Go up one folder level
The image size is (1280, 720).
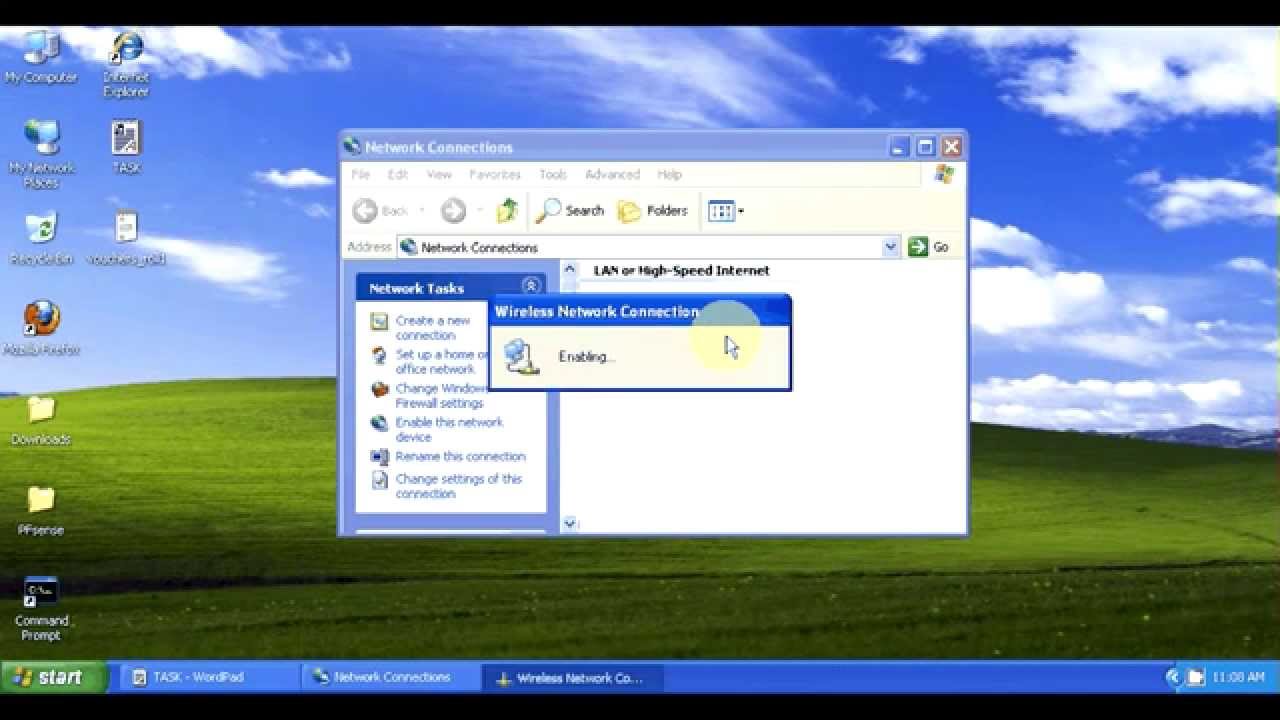(x=508, y=210)
